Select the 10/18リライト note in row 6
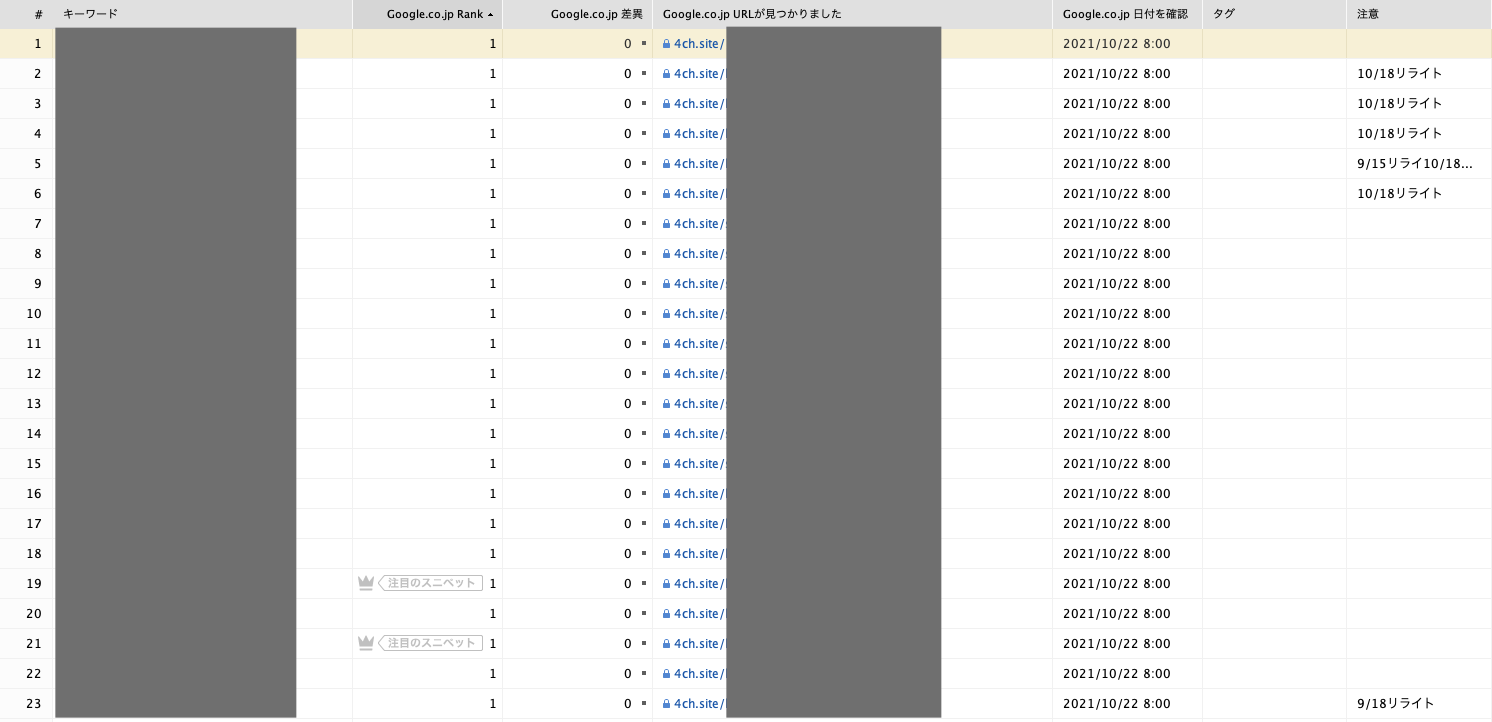This screenshot has height=722, width=1492. point(1400,194)
